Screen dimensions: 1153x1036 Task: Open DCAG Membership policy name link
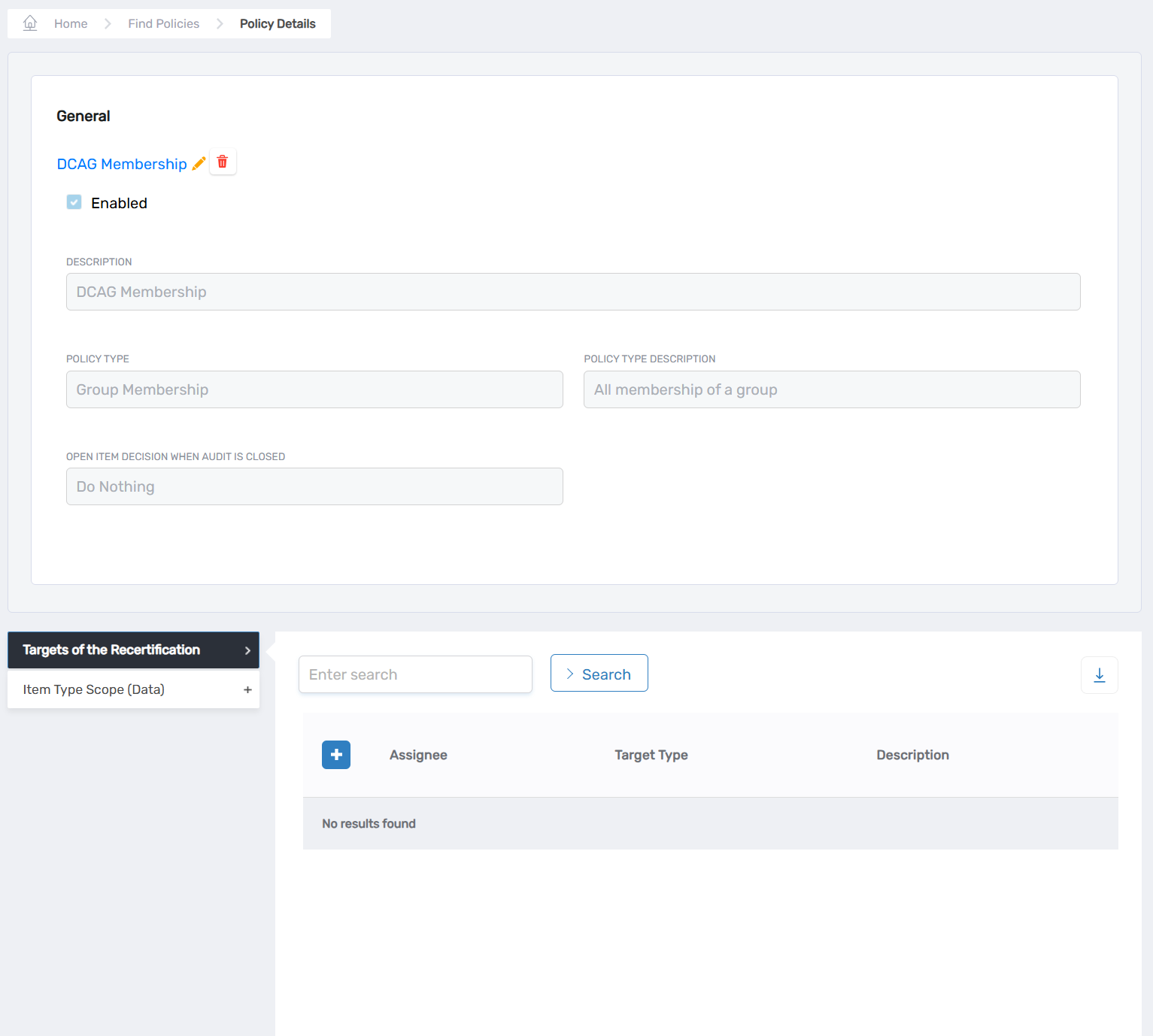pyautogui.click(x=122, y=164)
